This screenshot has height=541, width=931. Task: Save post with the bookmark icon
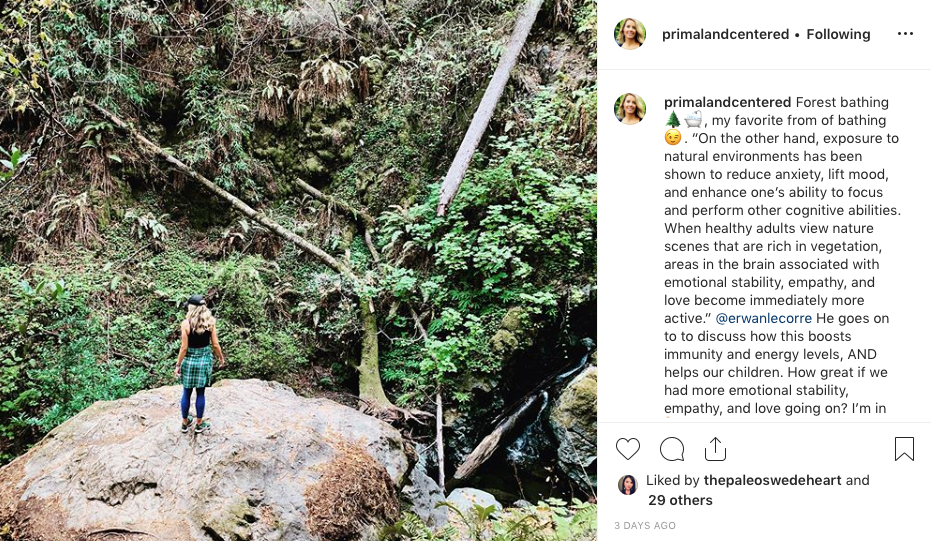coord(904,449)
